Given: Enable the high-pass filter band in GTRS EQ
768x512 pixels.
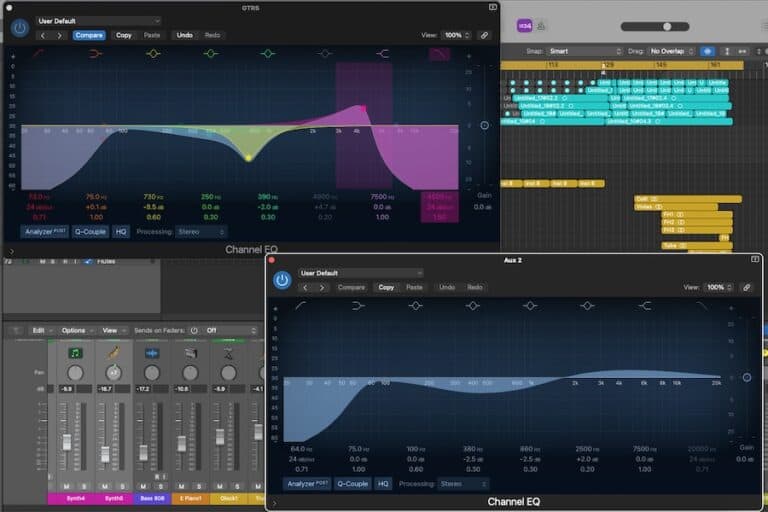Looking at the screenshot, I should [x=38, y=53].
